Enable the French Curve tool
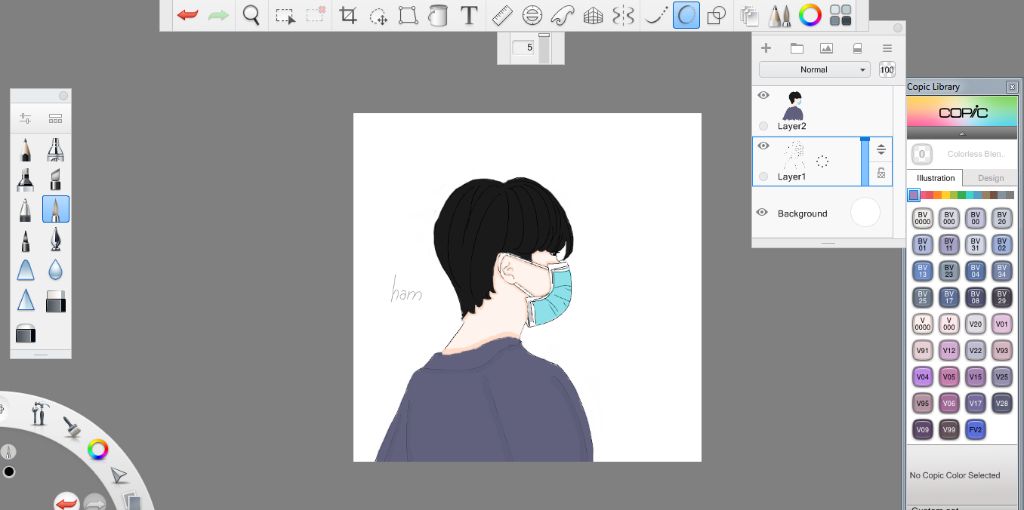 [x=562, y=15]
